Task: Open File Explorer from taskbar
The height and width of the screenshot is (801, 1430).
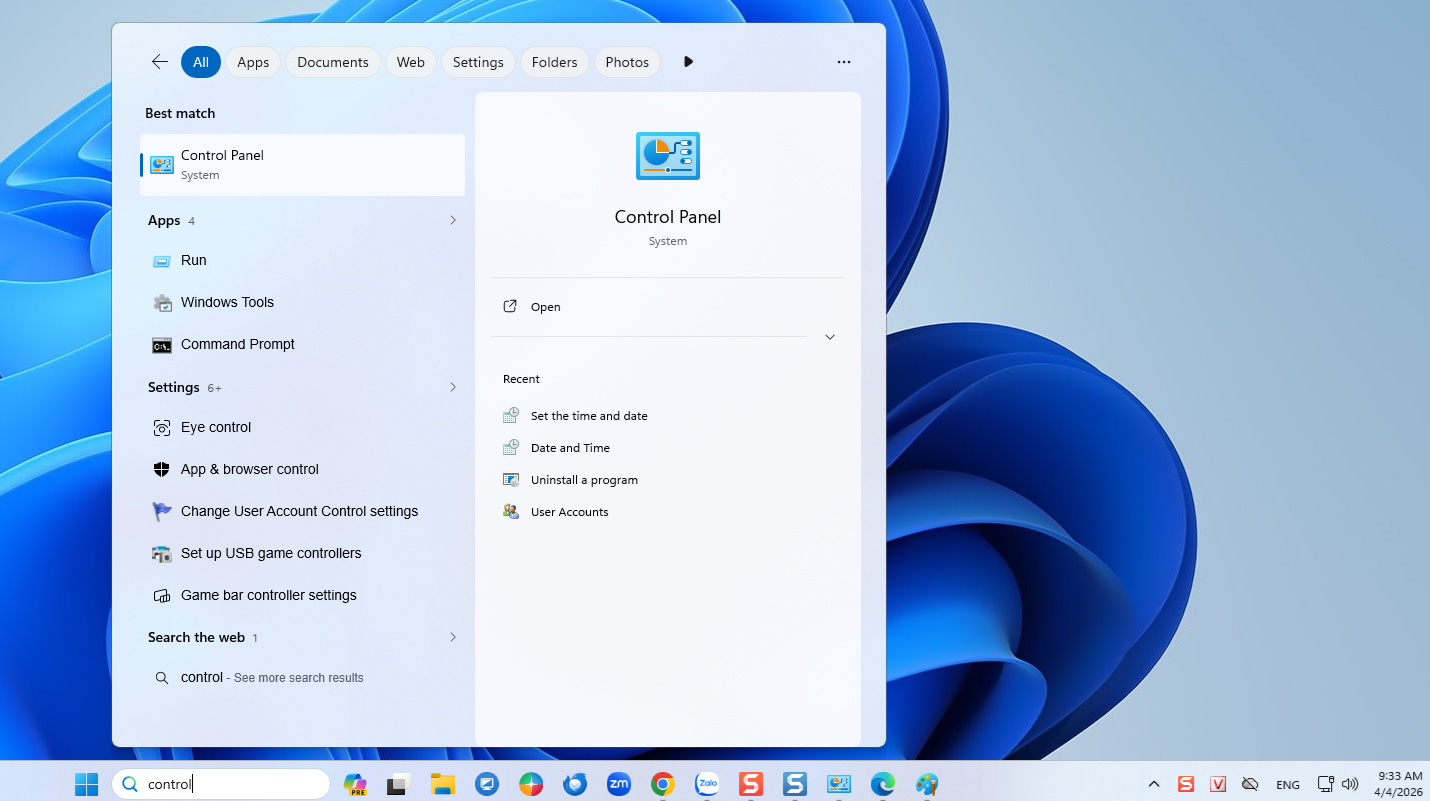Action: click(443, 784)
